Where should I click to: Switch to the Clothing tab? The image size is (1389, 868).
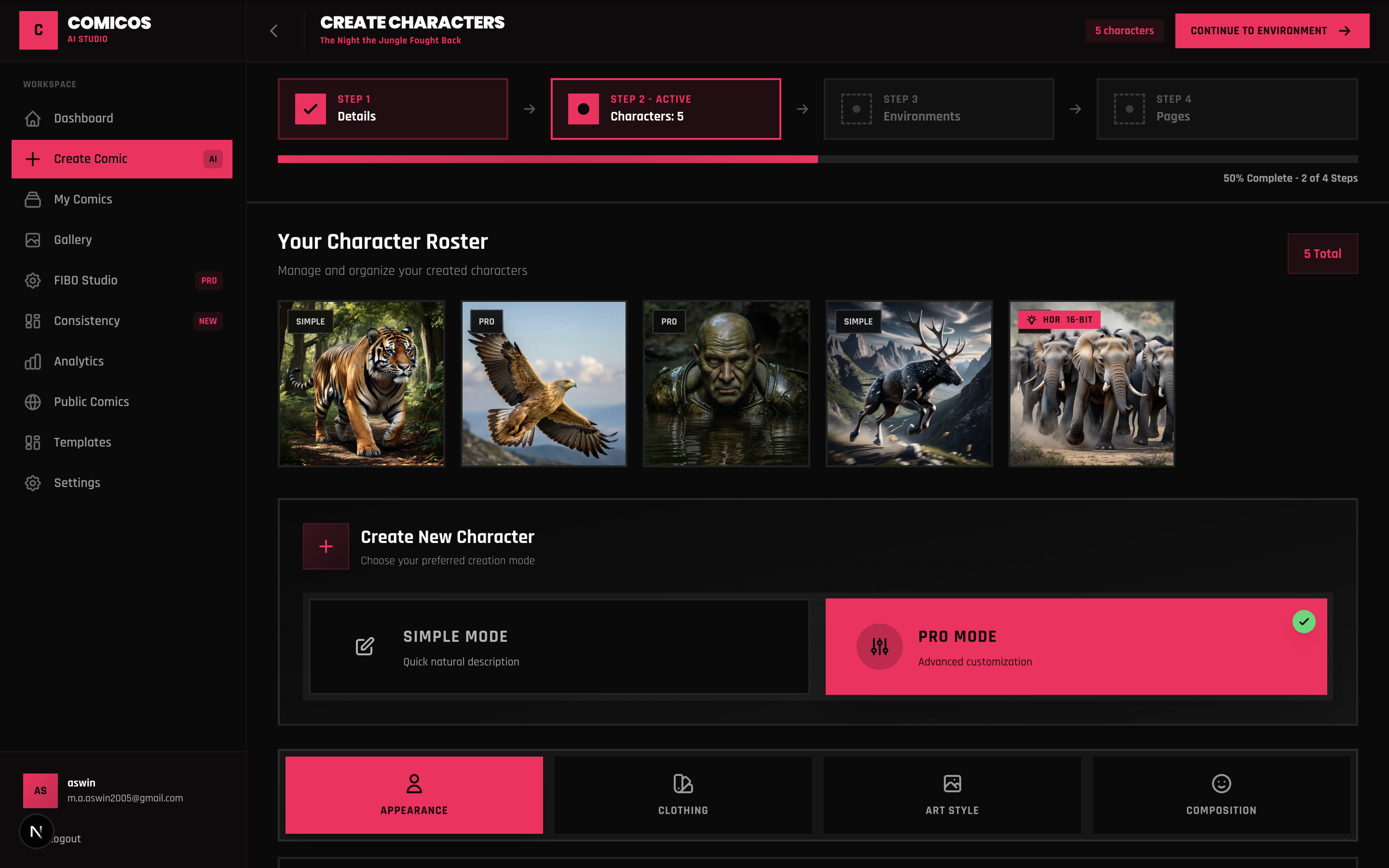point(683,795)
